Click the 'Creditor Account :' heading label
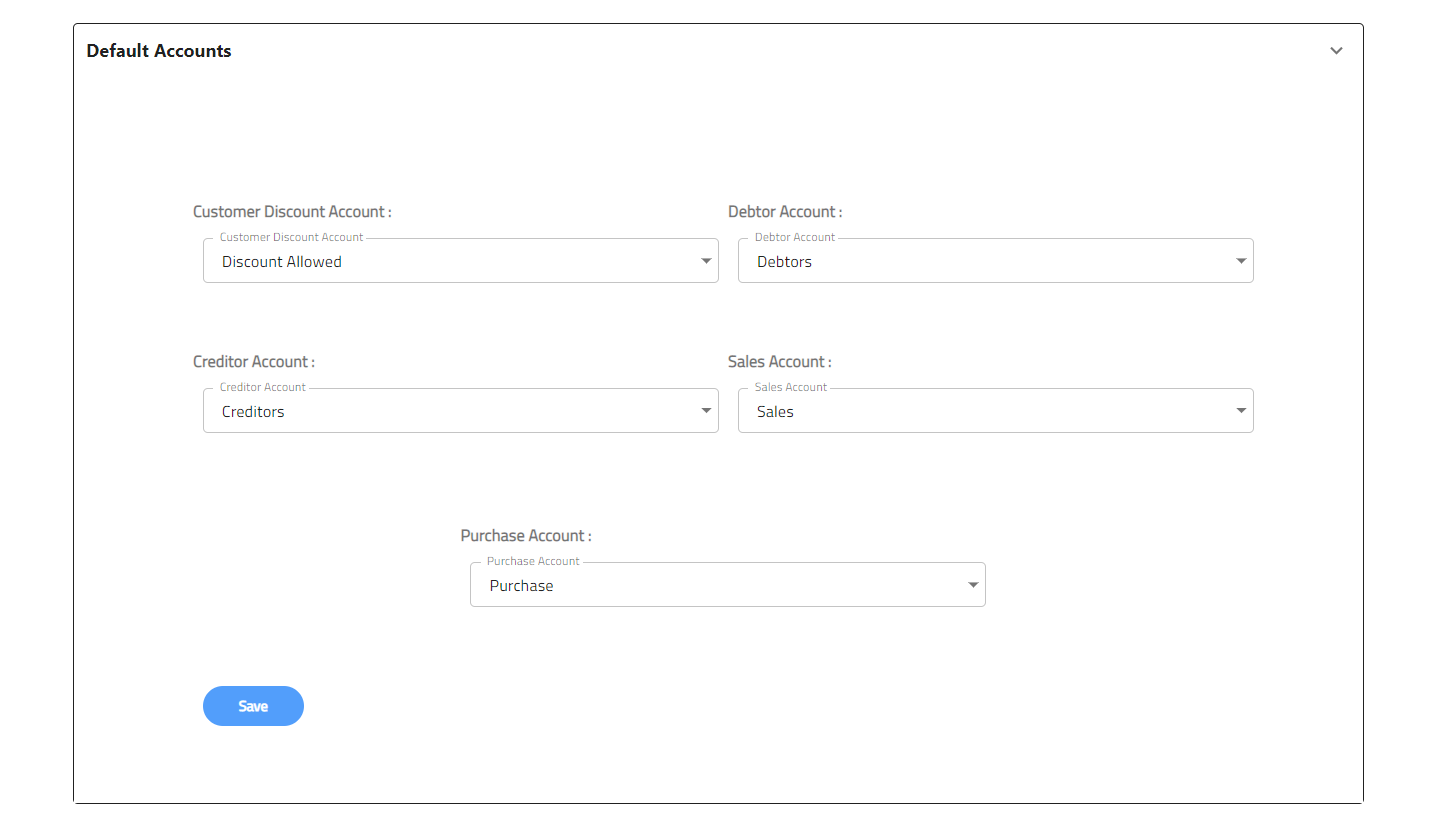The image size is (1441, 824). pos(254,362)
